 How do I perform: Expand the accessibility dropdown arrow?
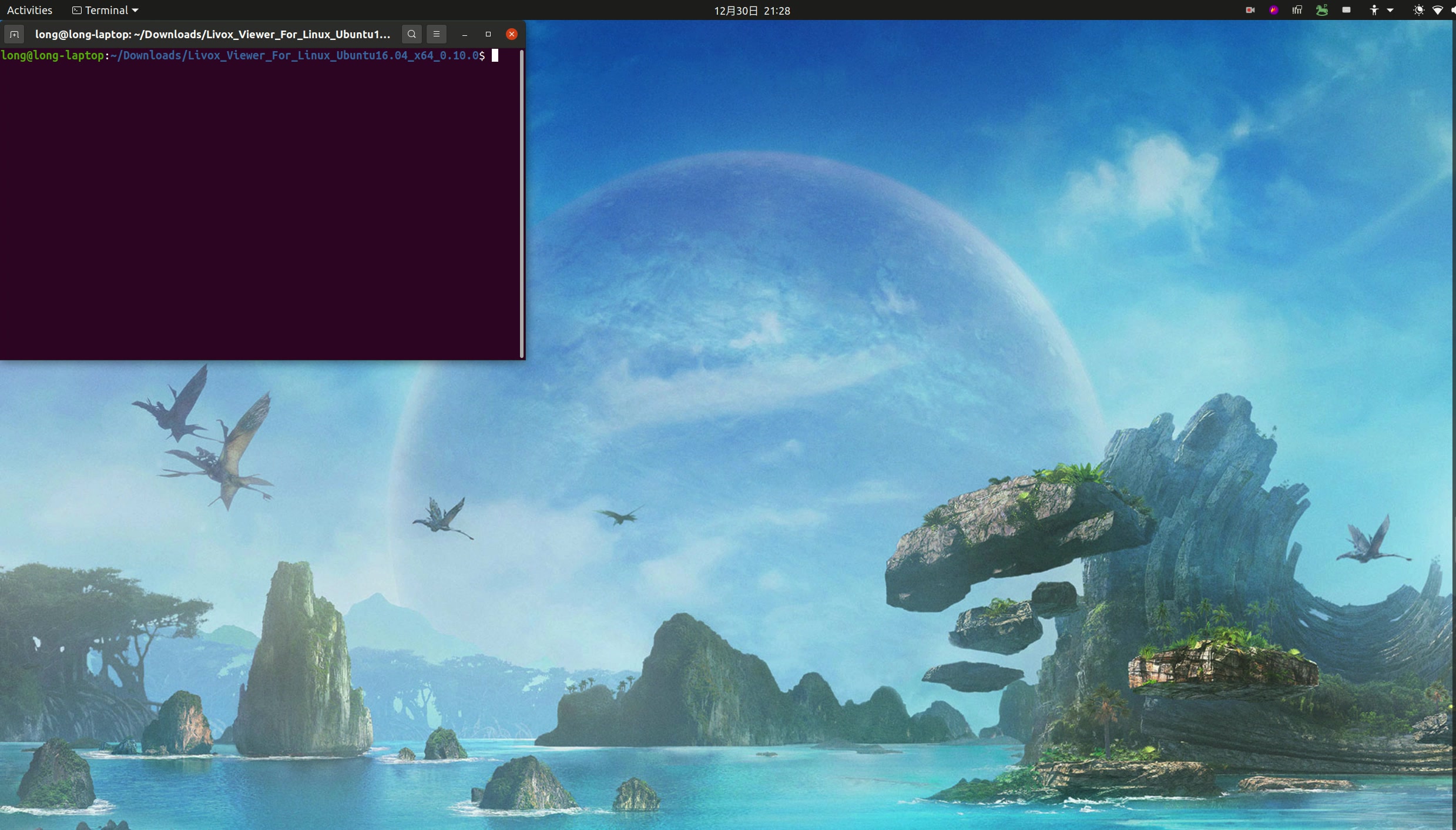[1390, 10]
